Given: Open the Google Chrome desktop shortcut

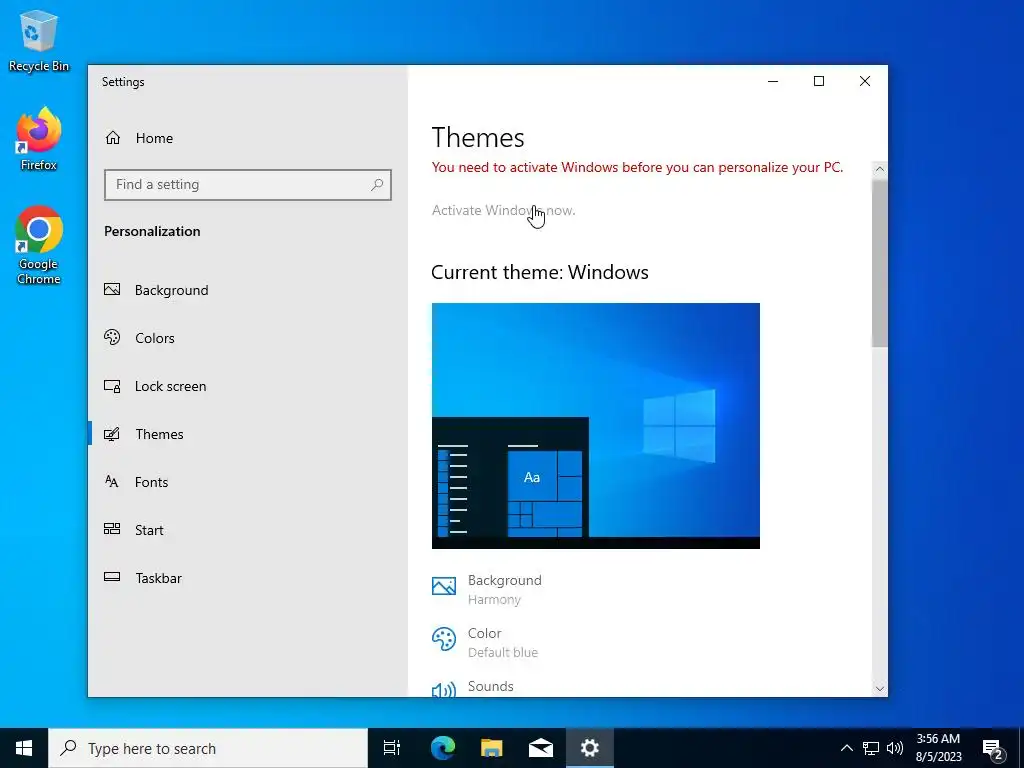Looking at the screenshot, I should 39,246.
